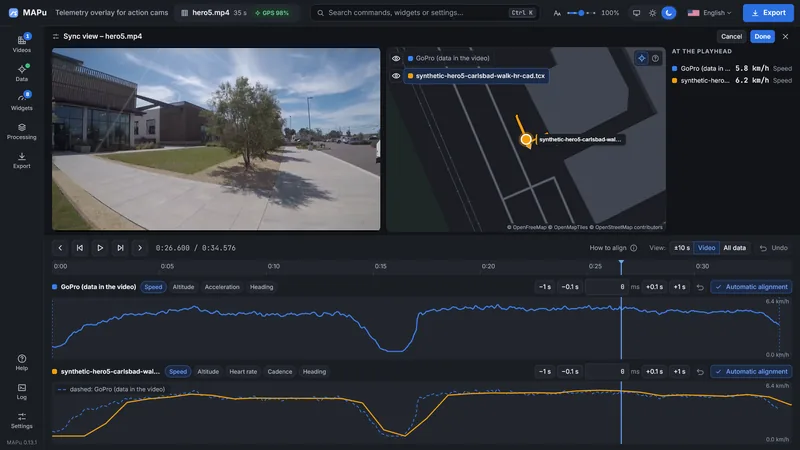Step back one frame with left chevron
800x450 pixels.
tap(60, 248)
